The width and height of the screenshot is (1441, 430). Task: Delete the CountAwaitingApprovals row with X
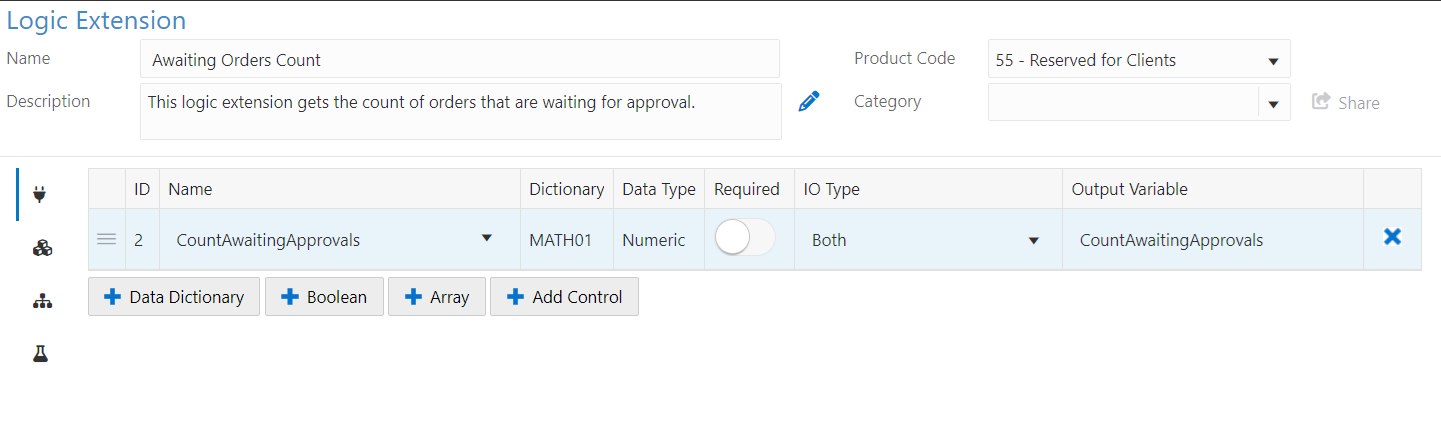(x=1392, y=237)
